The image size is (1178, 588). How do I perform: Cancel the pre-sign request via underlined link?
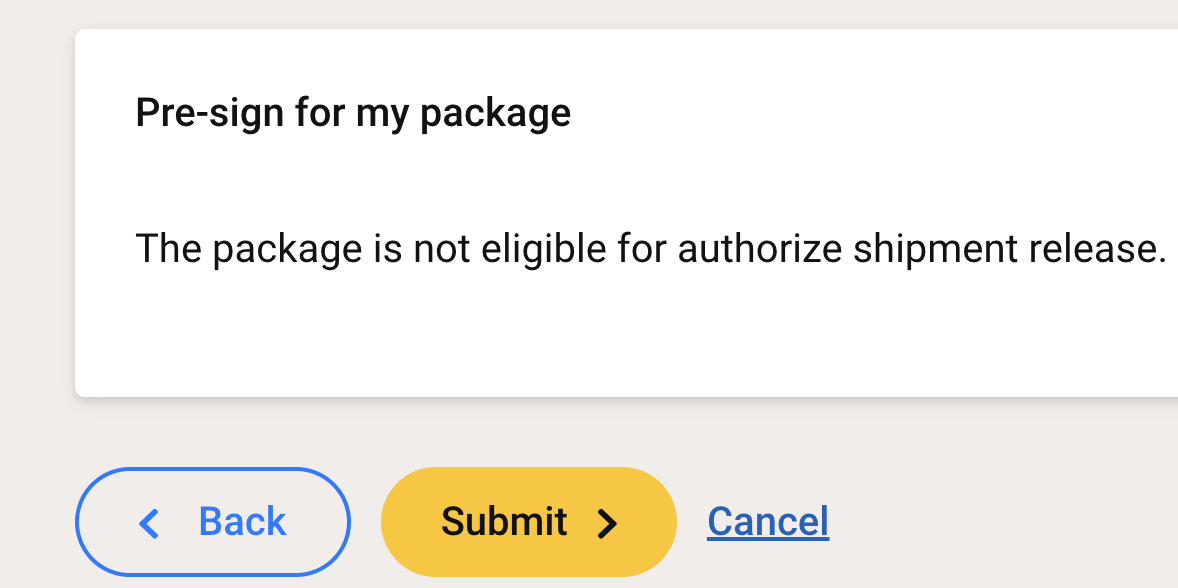(x=767, y=522)
